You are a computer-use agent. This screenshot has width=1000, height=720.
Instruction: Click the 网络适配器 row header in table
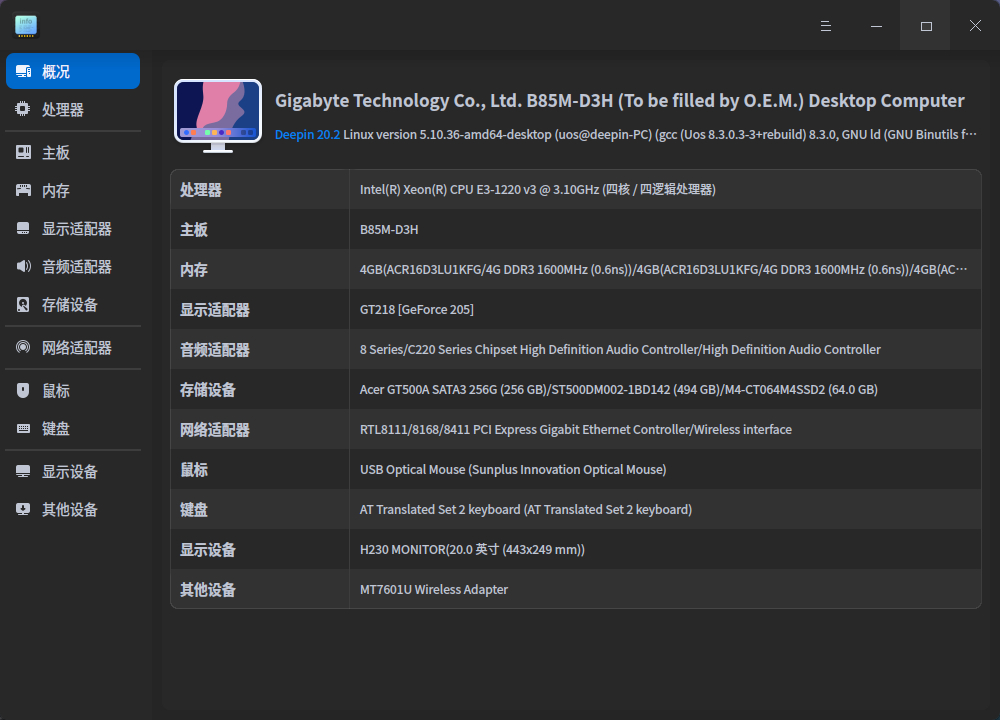click(215, 430)
